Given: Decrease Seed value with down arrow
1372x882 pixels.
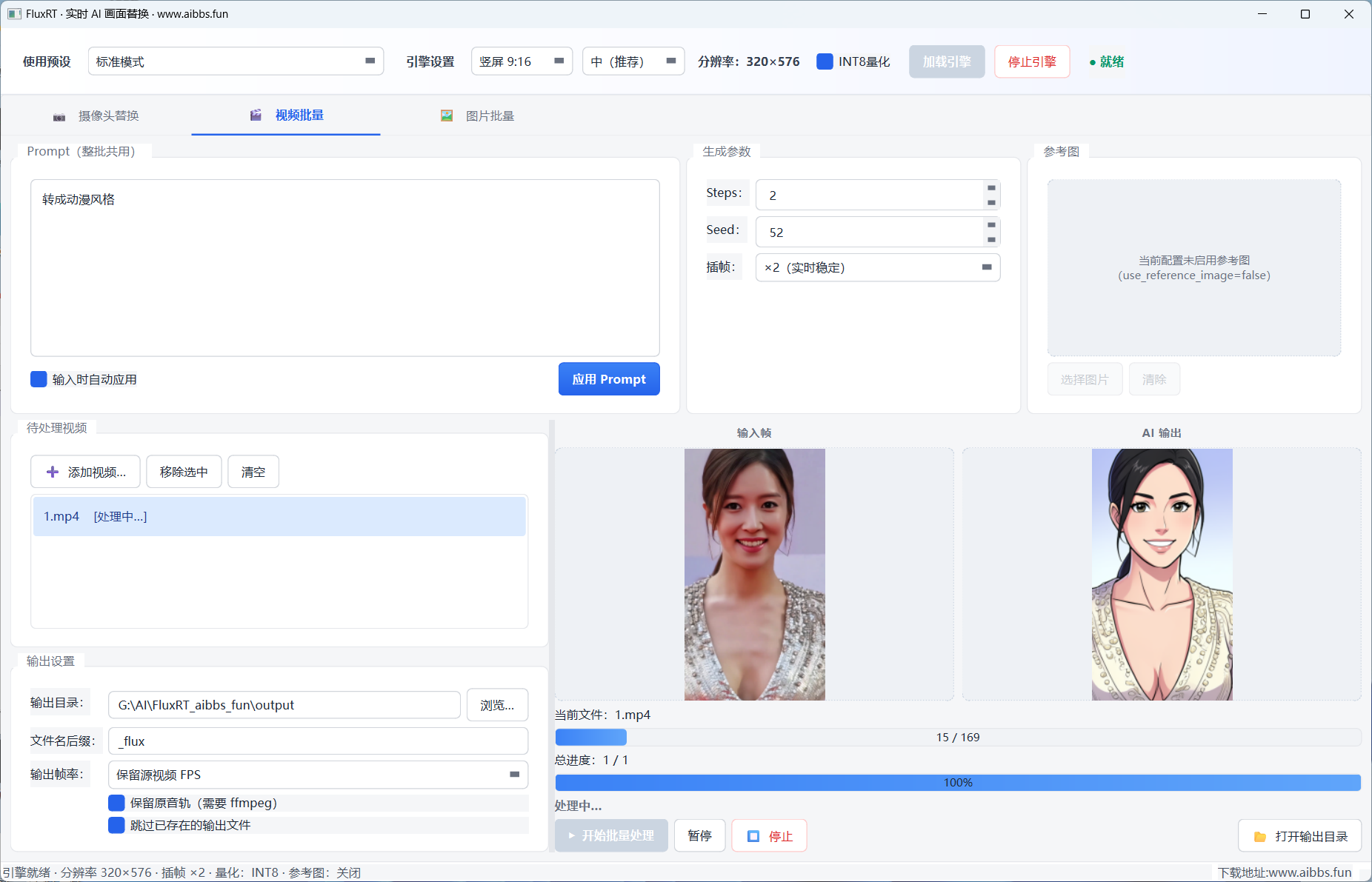Looking at the screenshot, I should 991,239.
